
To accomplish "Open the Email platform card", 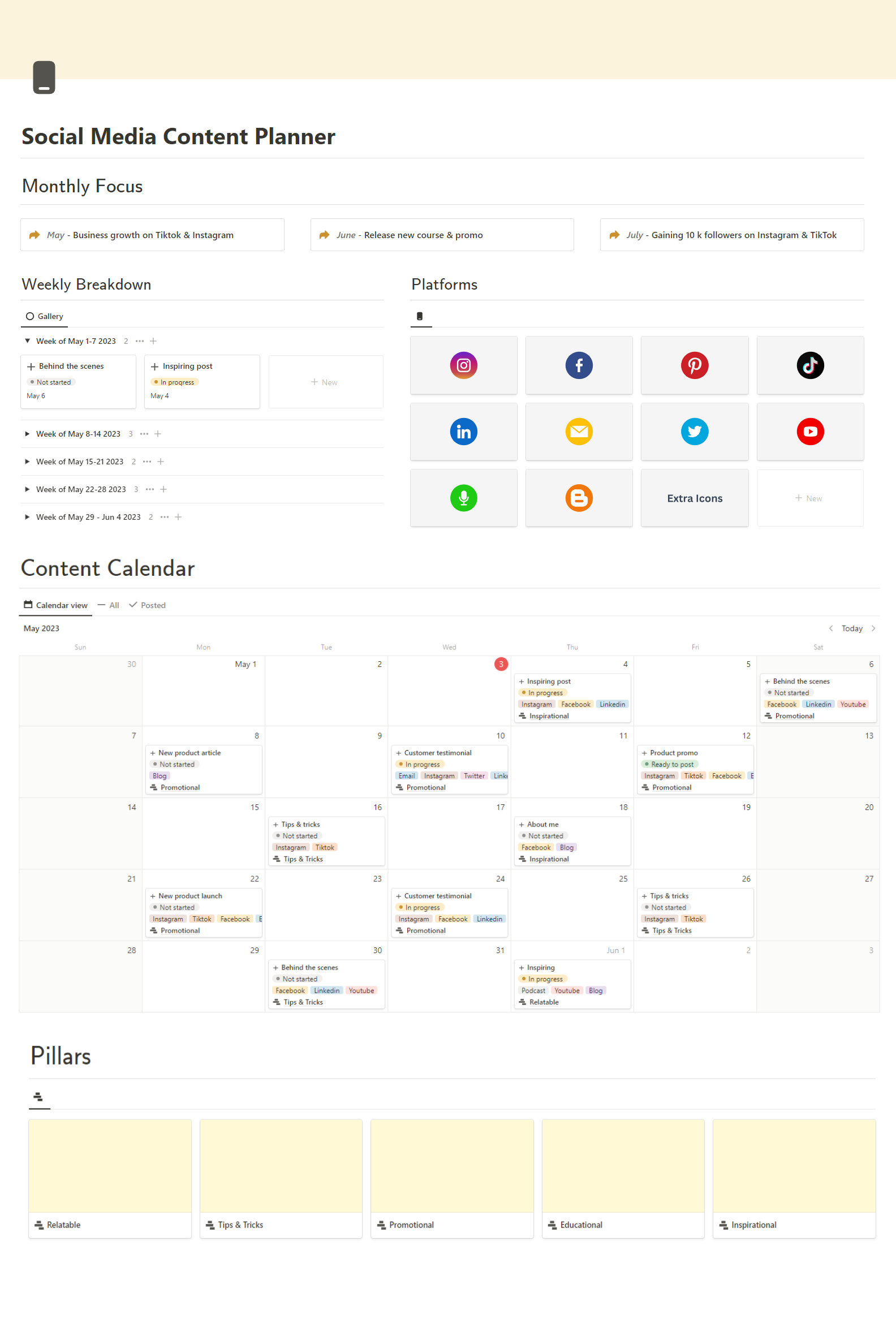I will point(579,432).
